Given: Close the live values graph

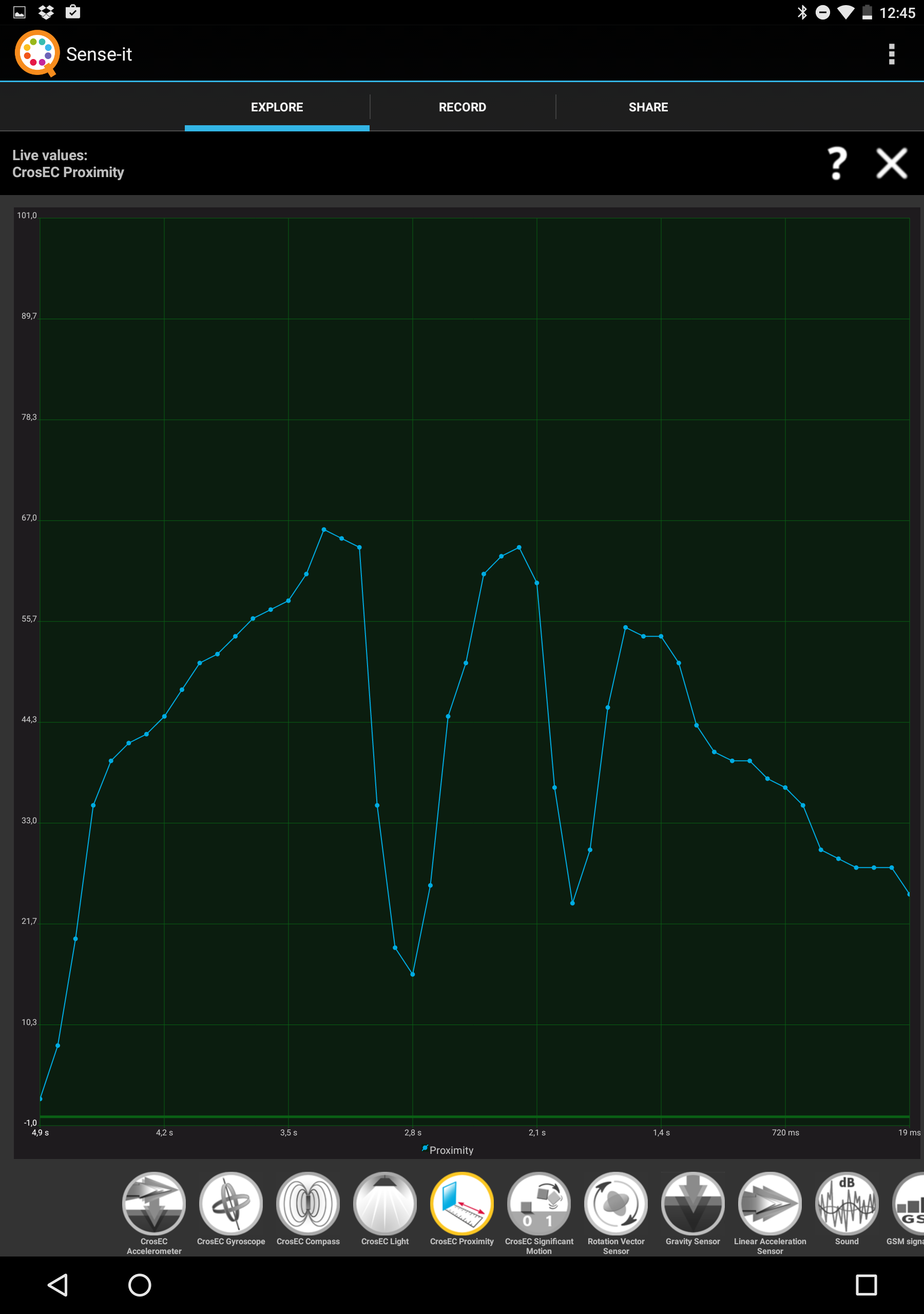Looking at the screenshot, I should pyautogui.click(x=891, y=163).
